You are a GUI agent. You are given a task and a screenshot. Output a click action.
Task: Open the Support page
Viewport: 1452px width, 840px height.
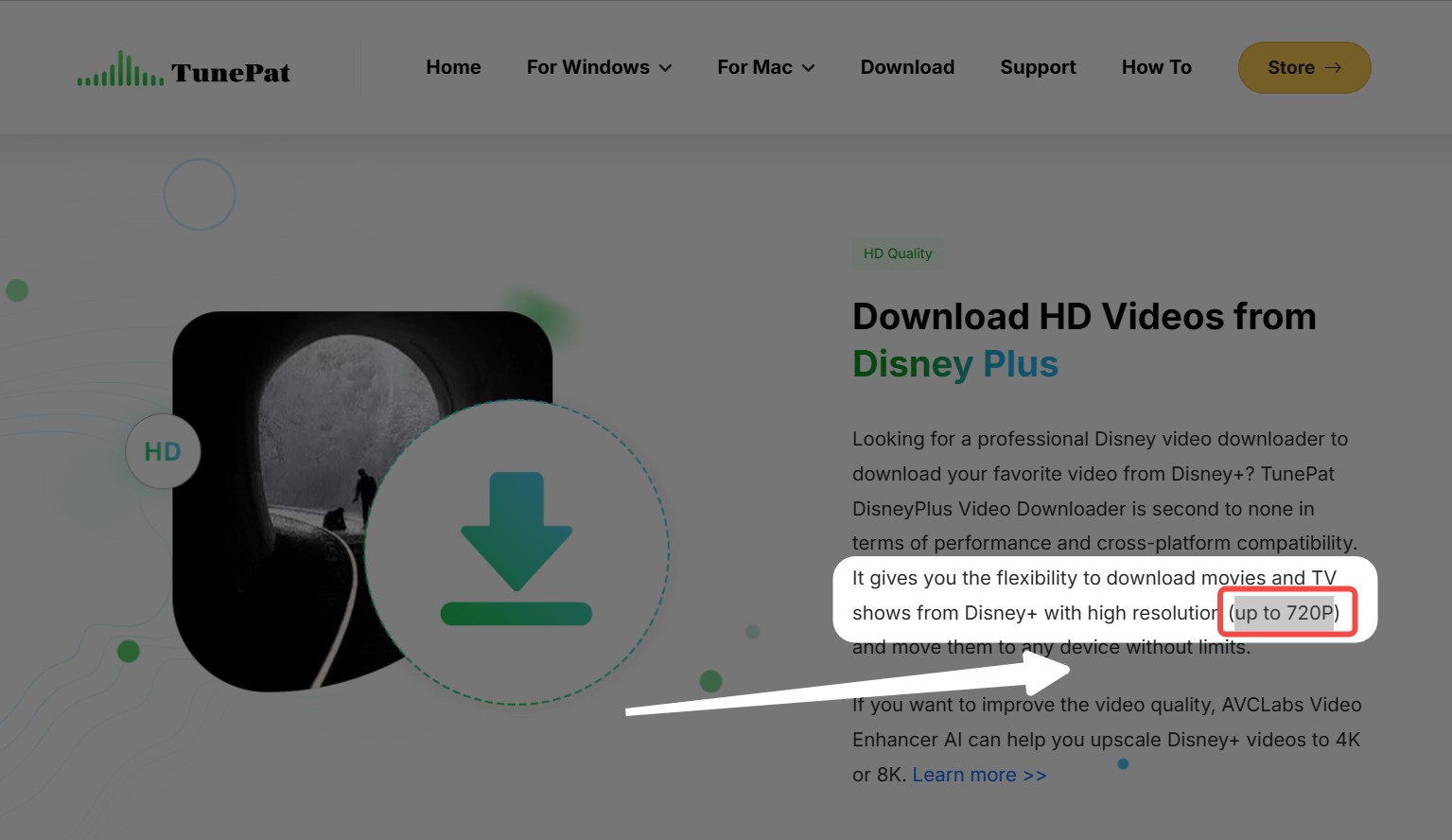(1038, 67)
